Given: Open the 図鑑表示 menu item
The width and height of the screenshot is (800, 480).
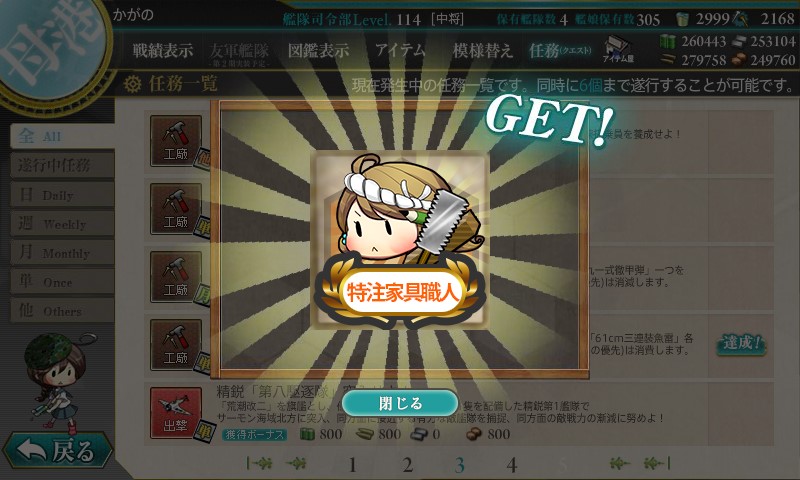Looking at the screenshot, I should point(318,50).
